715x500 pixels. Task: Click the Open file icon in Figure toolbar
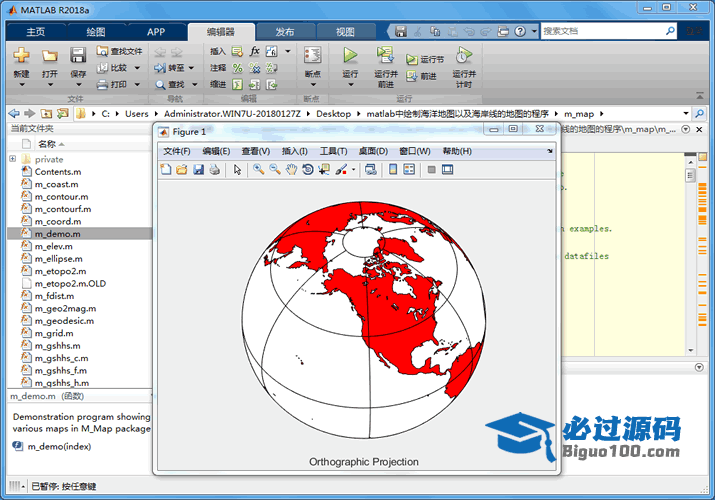coord(182,170)
